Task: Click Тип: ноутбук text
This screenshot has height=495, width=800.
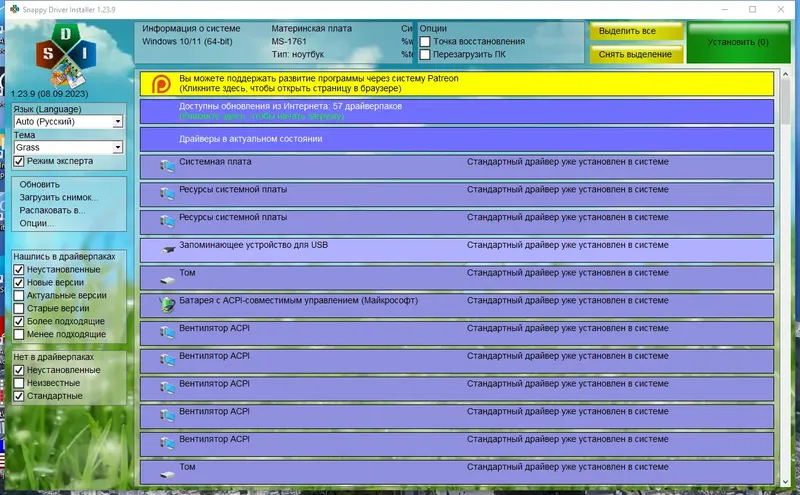Action: click(x=297, y=54)
